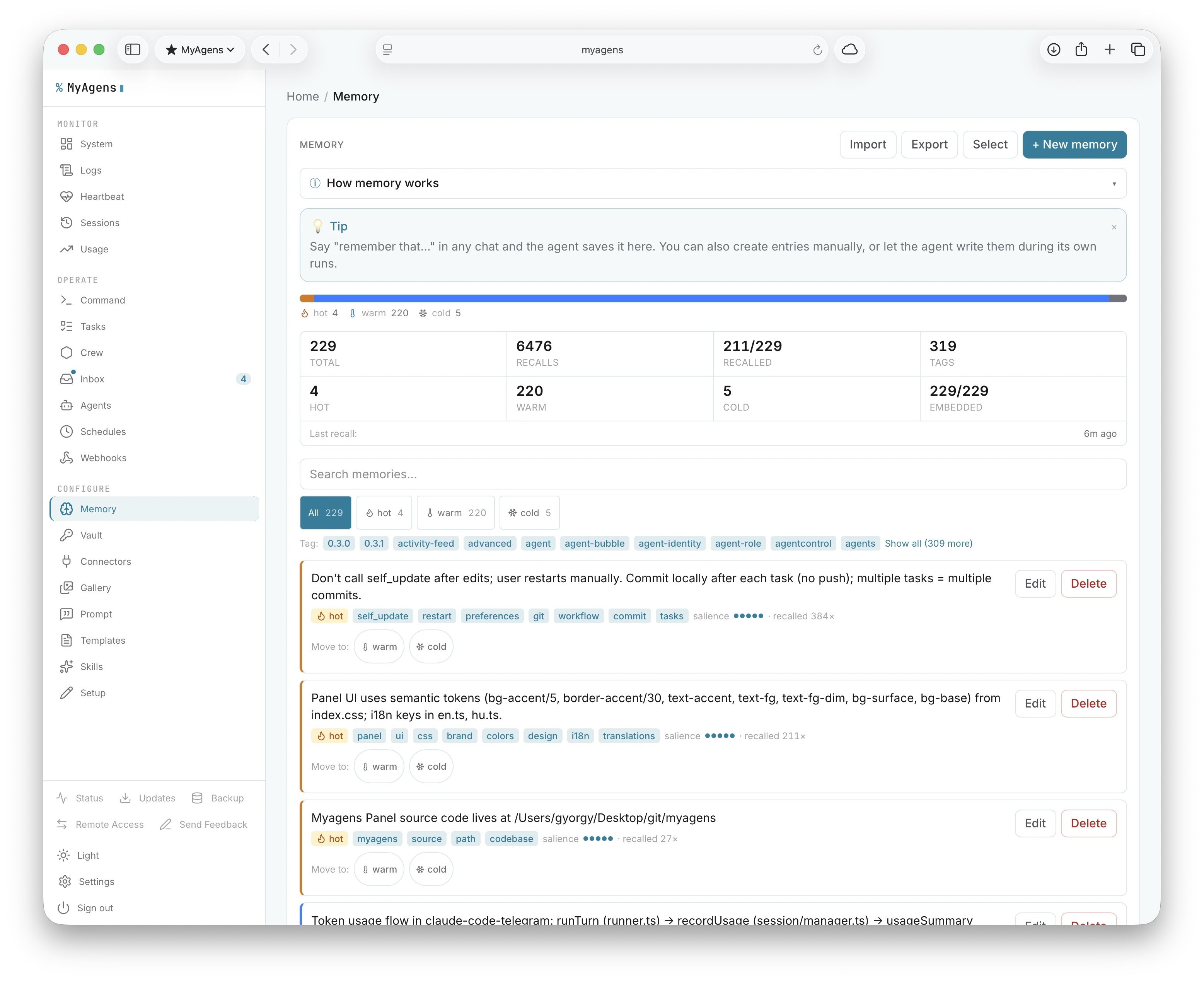Image resolution: width=1204 pixels, height=982 pixels.
Task: Select the Memory sidebar item
Action: tap(154, 508)
